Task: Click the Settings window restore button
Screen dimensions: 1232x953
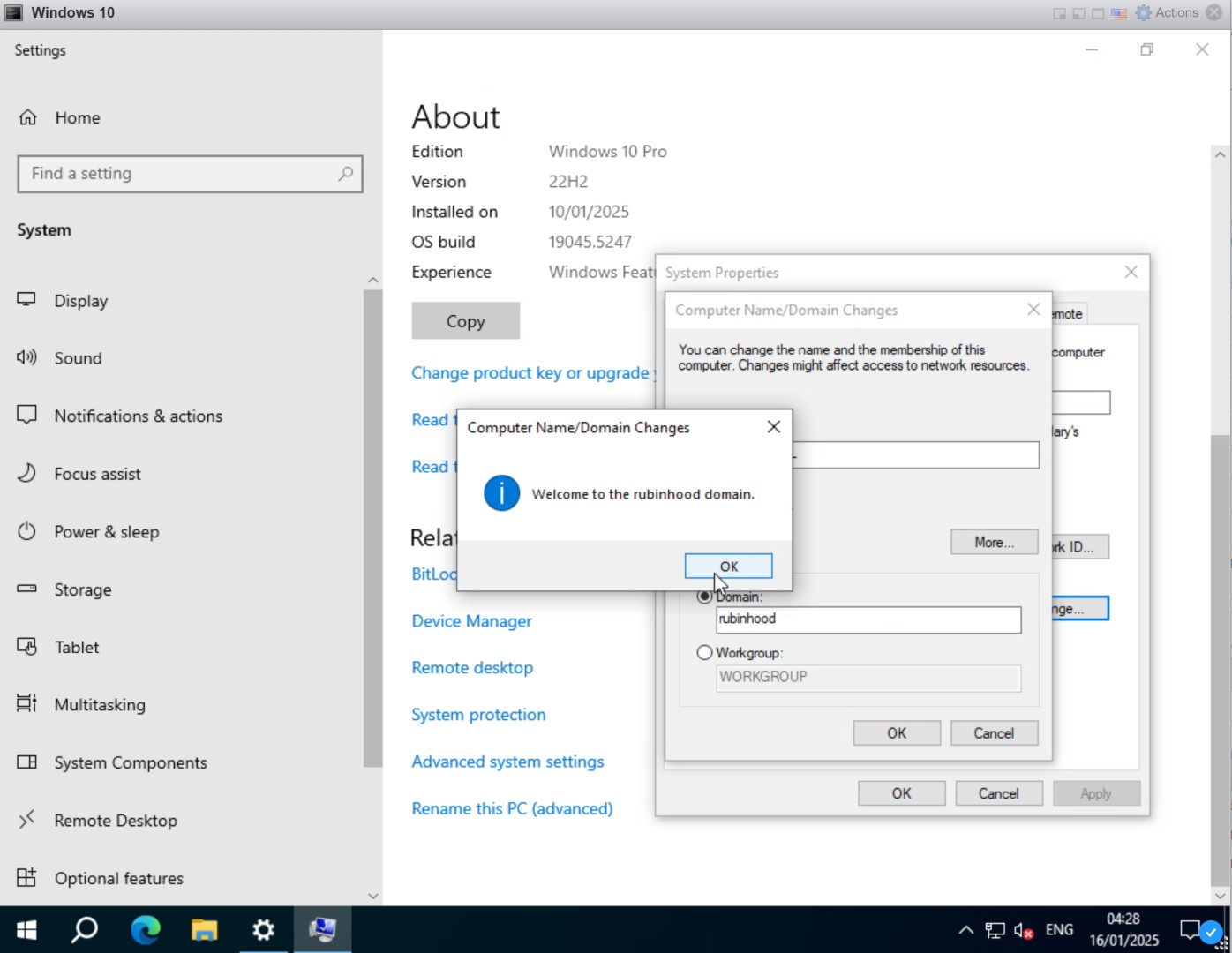Action: [1146, 49]
